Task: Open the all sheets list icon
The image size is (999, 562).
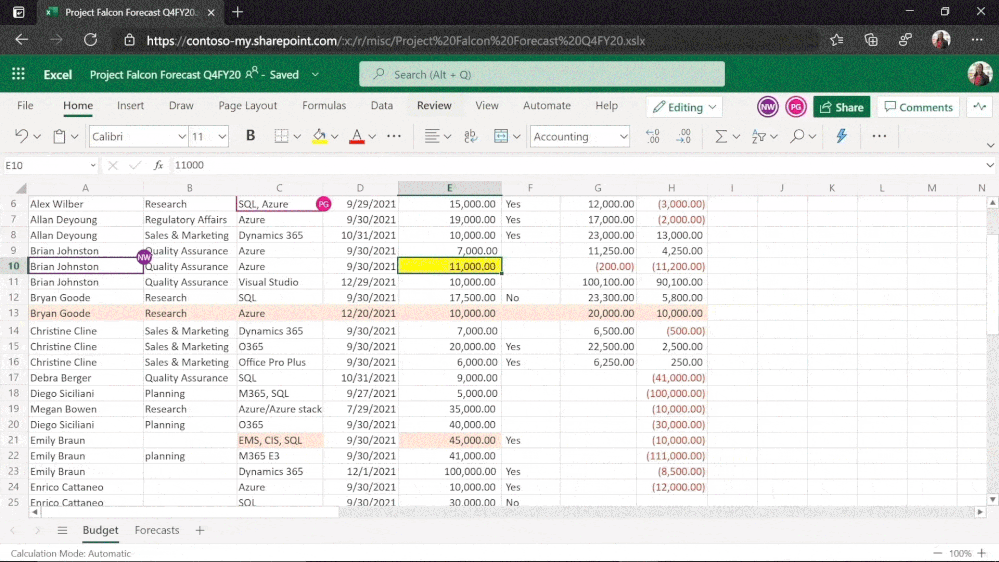Action: tap(62, 530)
